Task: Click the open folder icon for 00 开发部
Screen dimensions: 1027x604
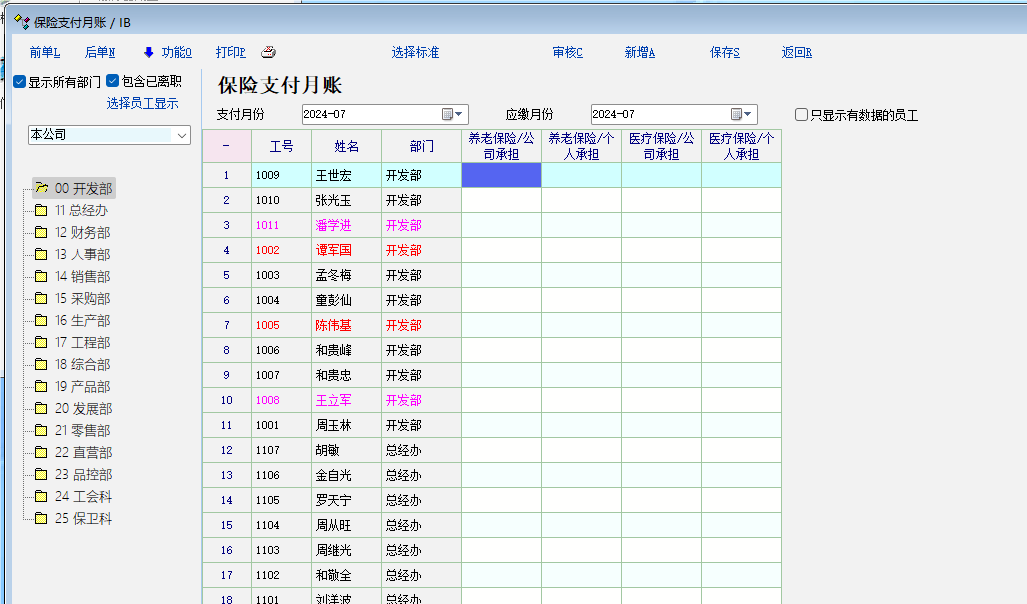Action: 42,188
